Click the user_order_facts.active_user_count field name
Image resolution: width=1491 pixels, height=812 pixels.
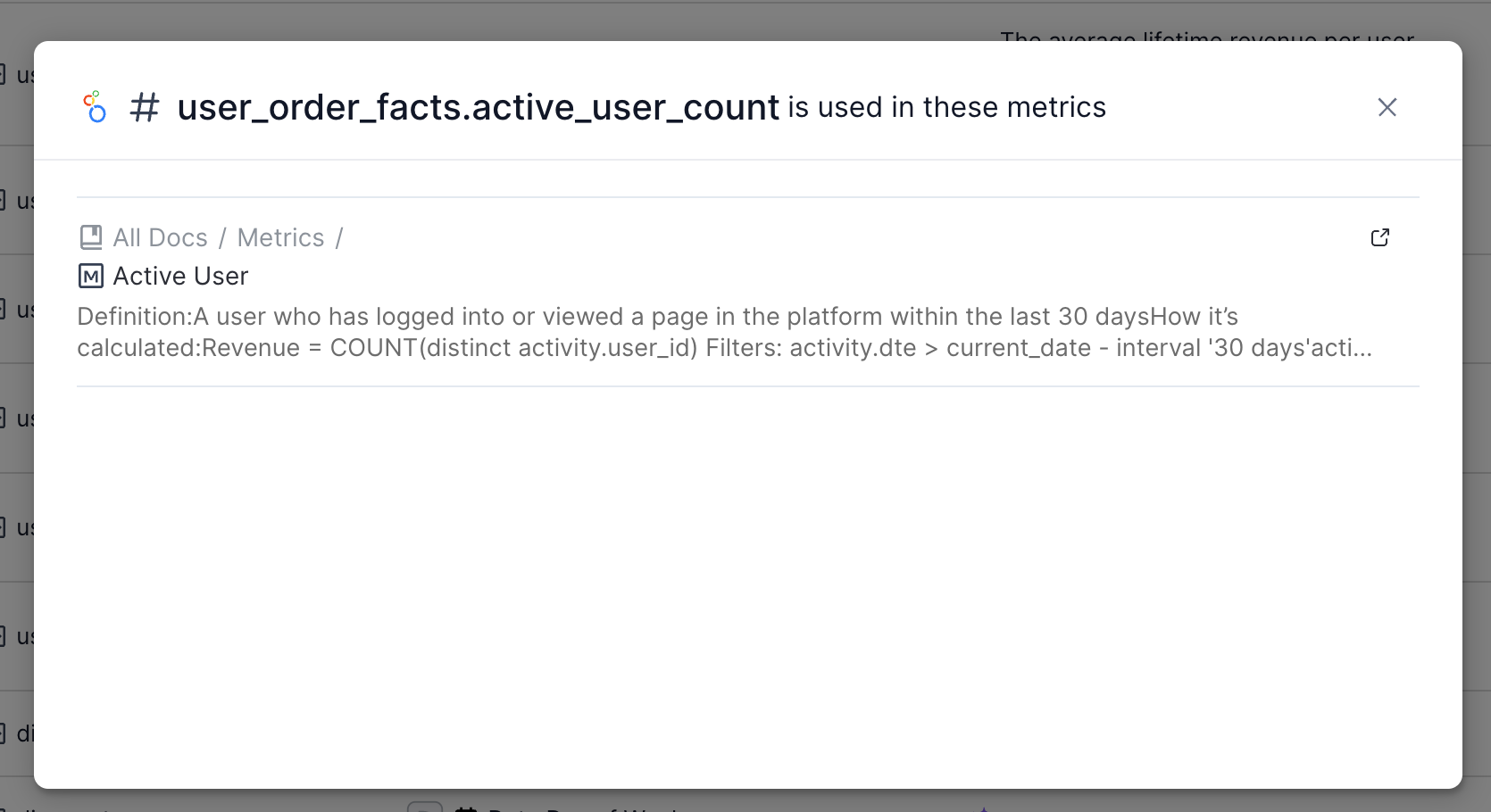point(478,107)
